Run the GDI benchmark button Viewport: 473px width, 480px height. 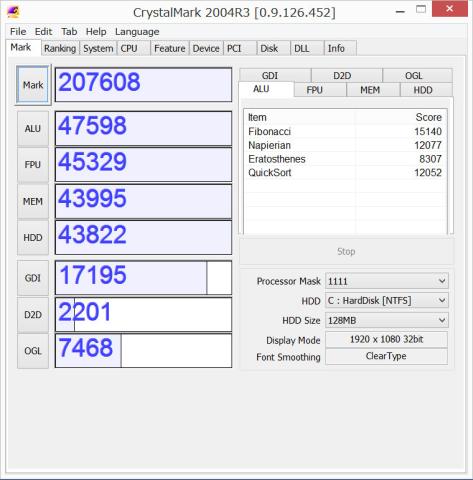tap(33, 278)
